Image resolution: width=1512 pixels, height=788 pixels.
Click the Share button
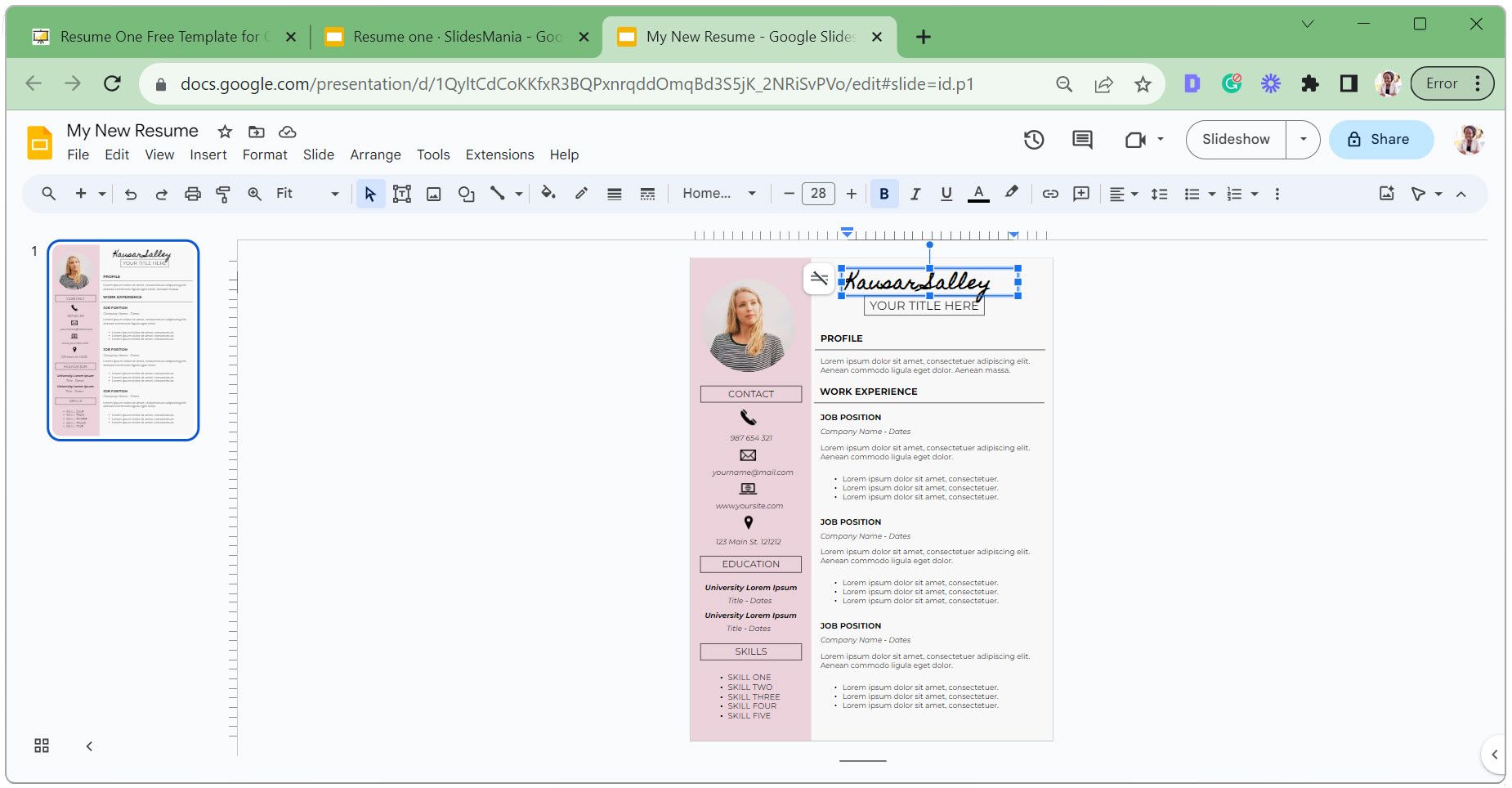click(1381, 140)
